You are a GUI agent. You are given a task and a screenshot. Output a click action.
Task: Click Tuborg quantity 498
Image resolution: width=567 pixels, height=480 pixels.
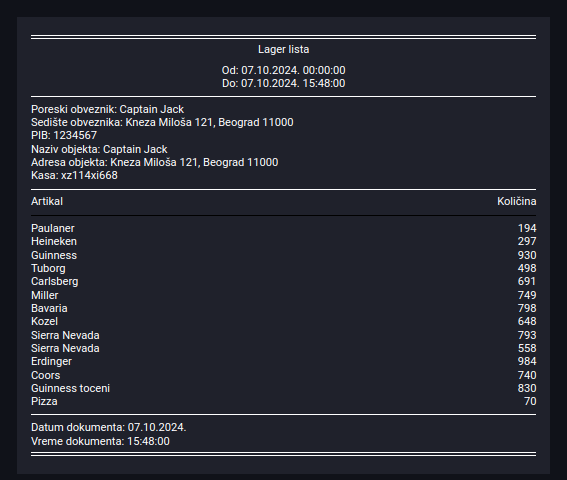click(527, 268)
